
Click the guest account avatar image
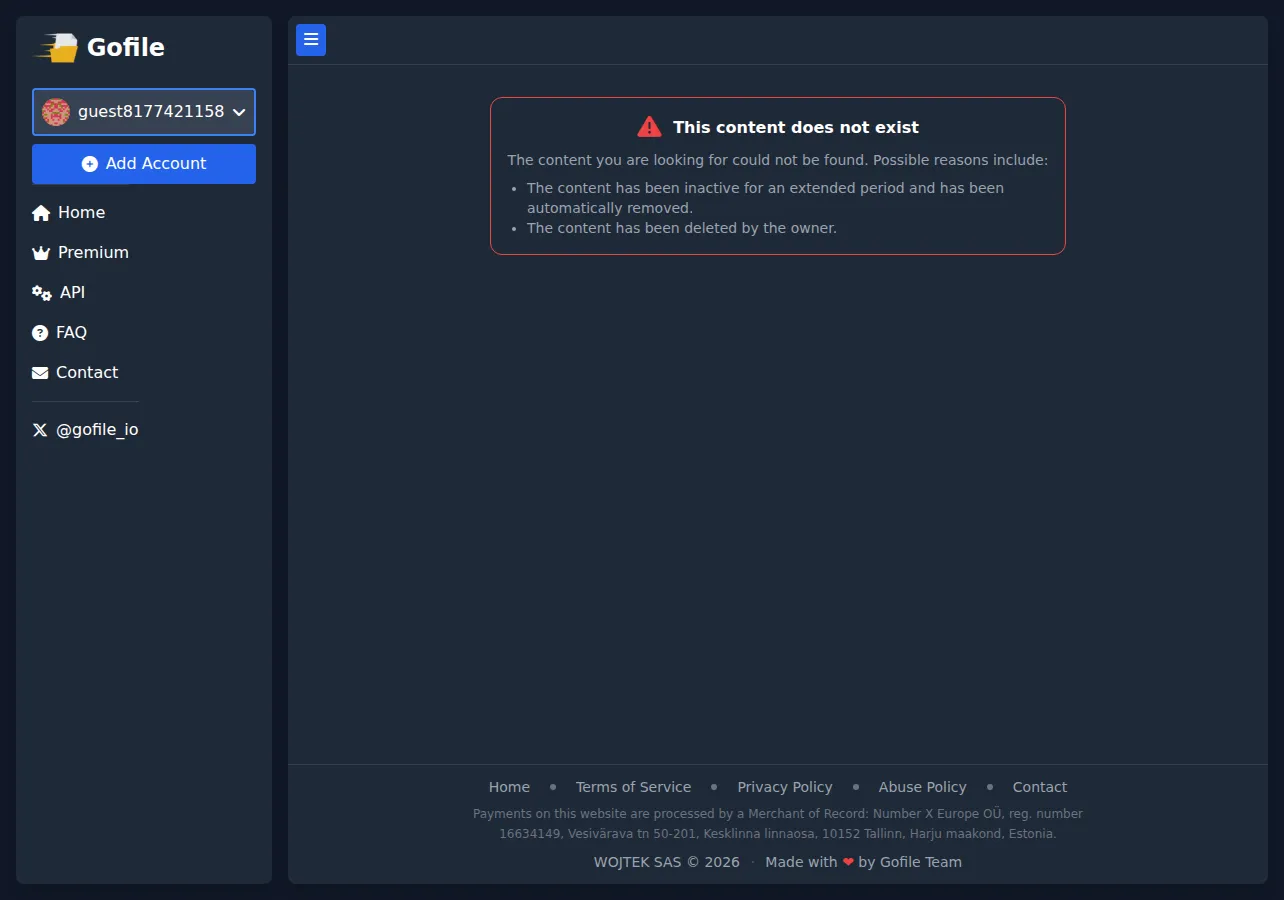tap(56, 112)
